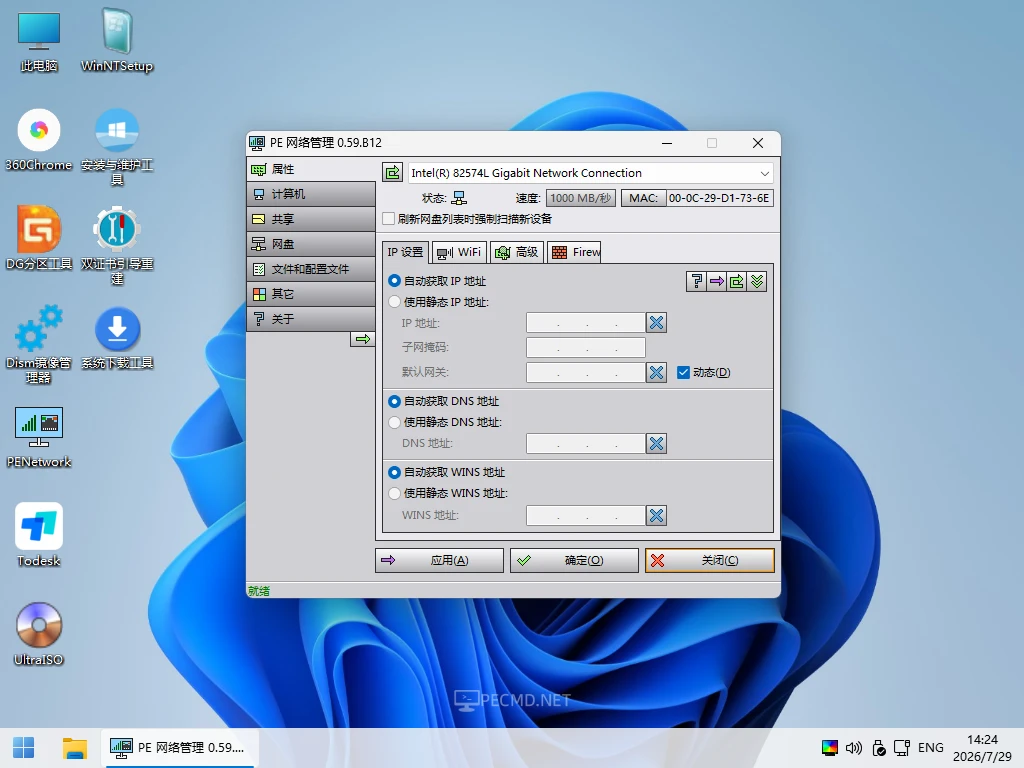
Task: Click the 默认网关 input field
Action: pos(586,372)
